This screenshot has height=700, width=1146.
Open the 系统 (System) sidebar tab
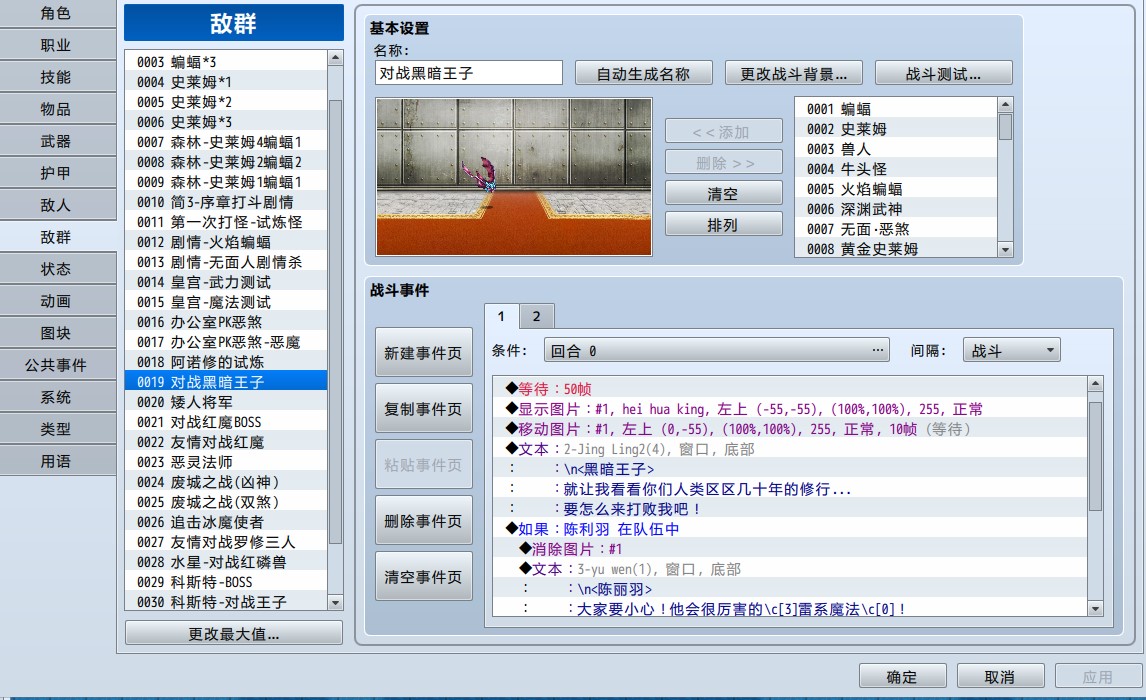coord(56,397)
